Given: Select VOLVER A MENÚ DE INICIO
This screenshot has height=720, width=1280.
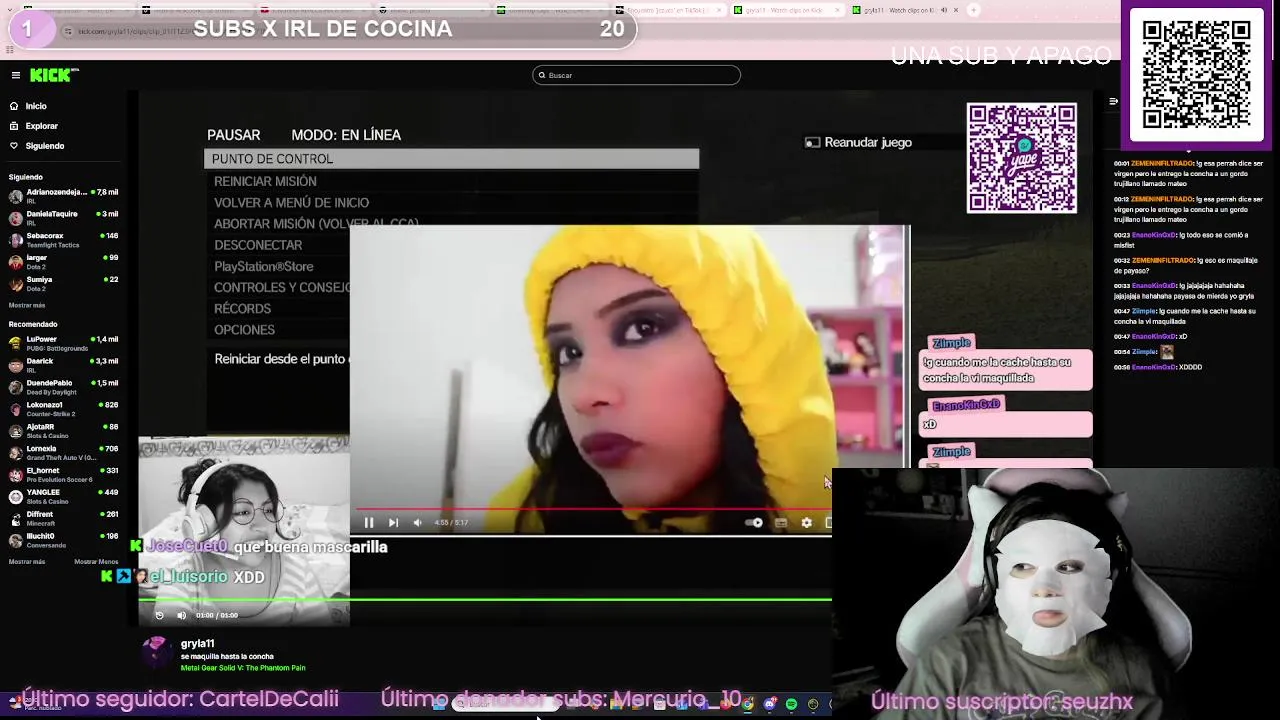Looking at the screenshot, I should coord(291,202).
